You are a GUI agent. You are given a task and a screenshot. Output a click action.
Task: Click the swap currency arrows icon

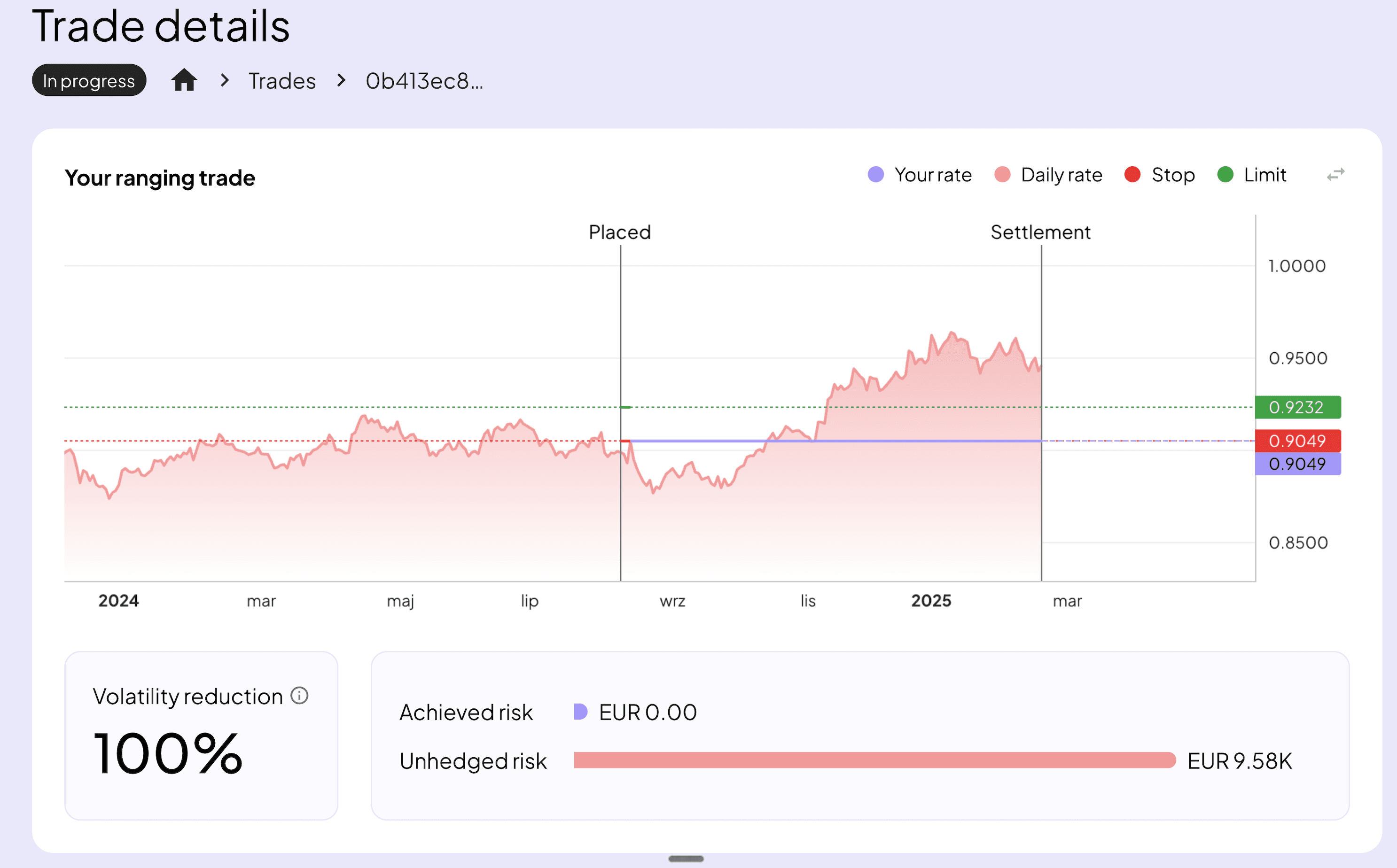click(x=1335, y=175)
